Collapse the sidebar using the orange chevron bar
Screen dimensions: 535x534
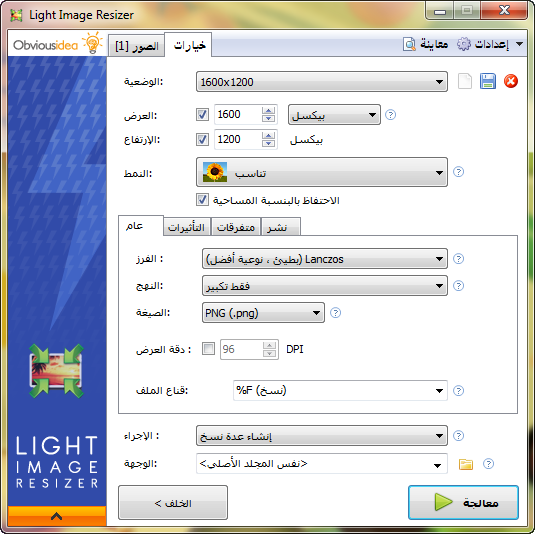tap(57, 516)
